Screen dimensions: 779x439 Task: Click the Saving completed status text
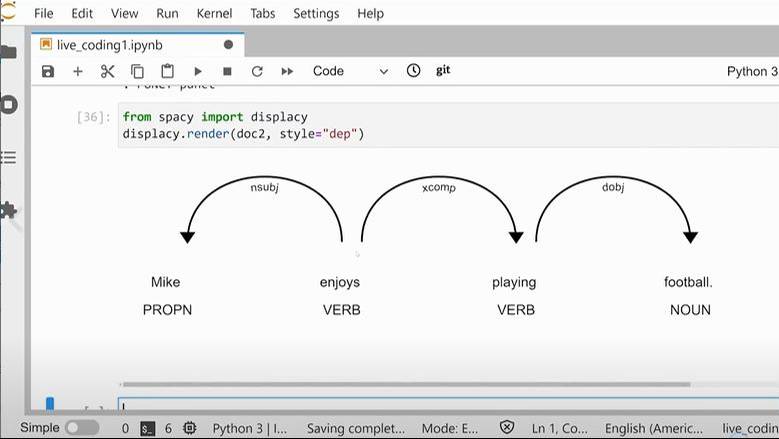click(x=356, y=428)
